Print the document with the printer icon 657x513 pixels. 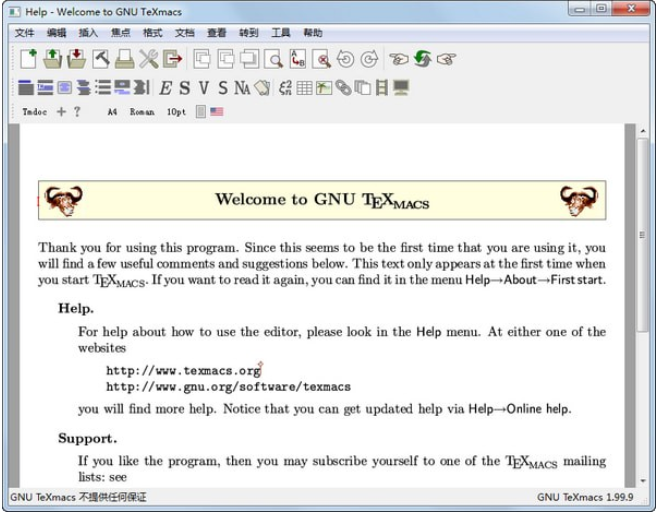[x=124, y=59]
